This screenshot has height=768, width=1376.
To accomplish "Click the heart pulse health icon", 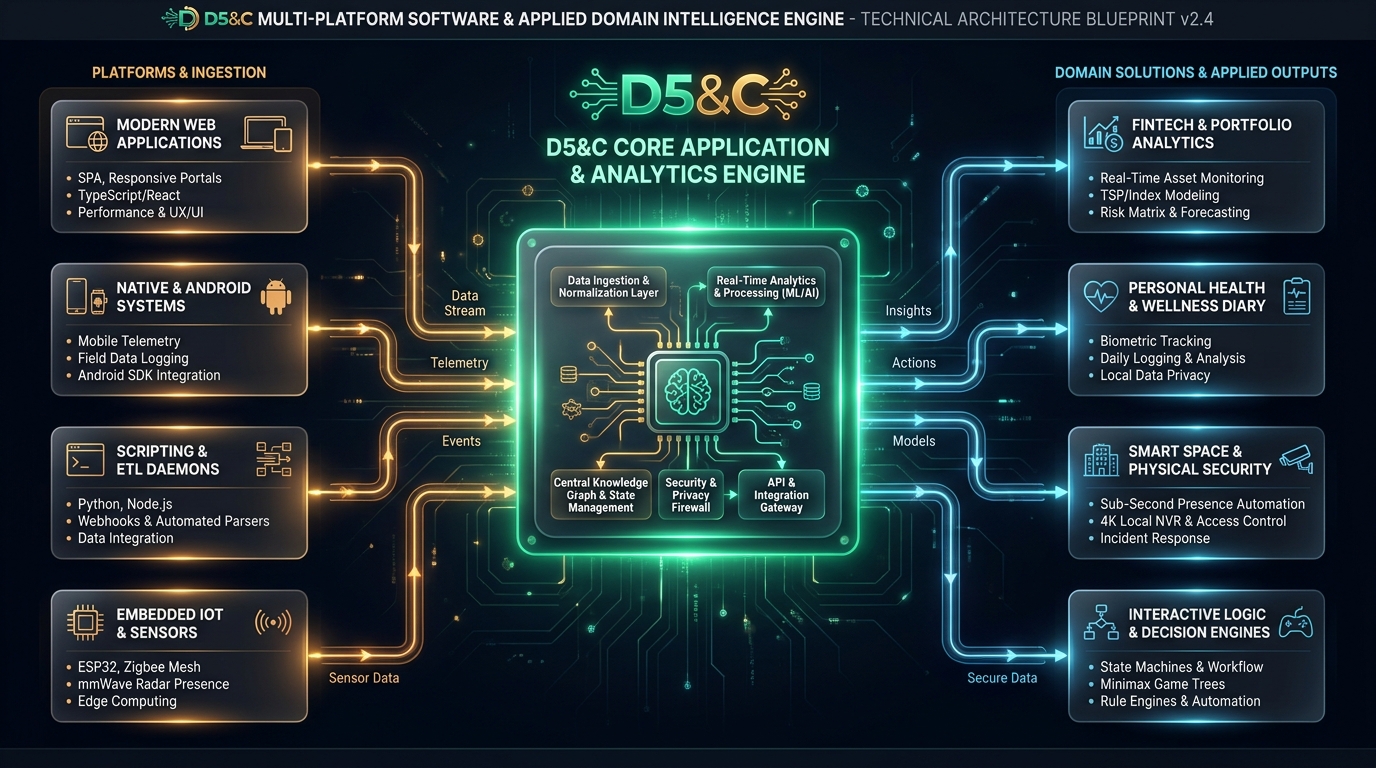I will click(1101, 296).
